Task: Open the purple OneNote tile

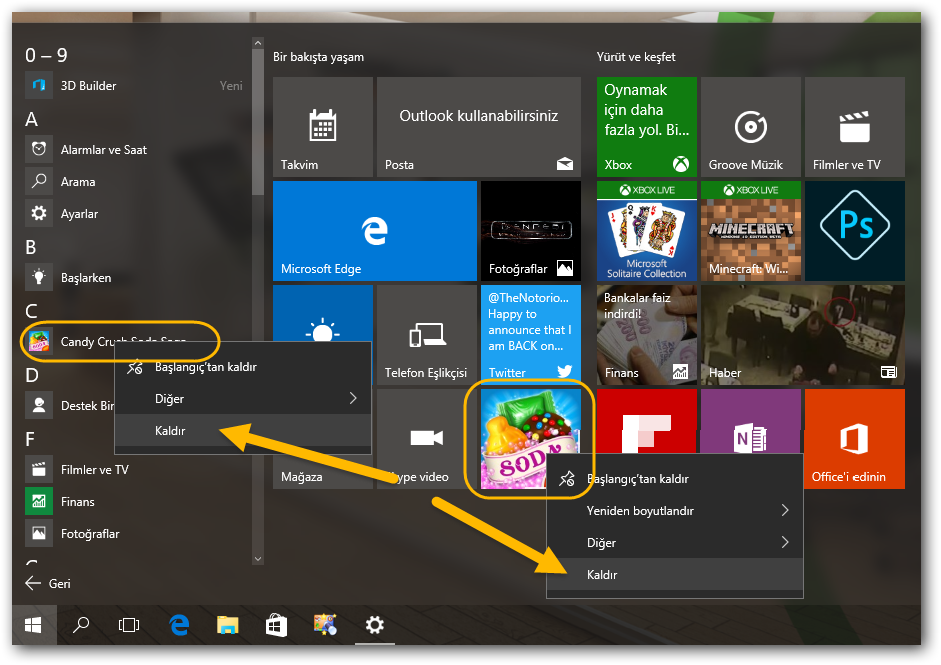Action: coord(751,421)
